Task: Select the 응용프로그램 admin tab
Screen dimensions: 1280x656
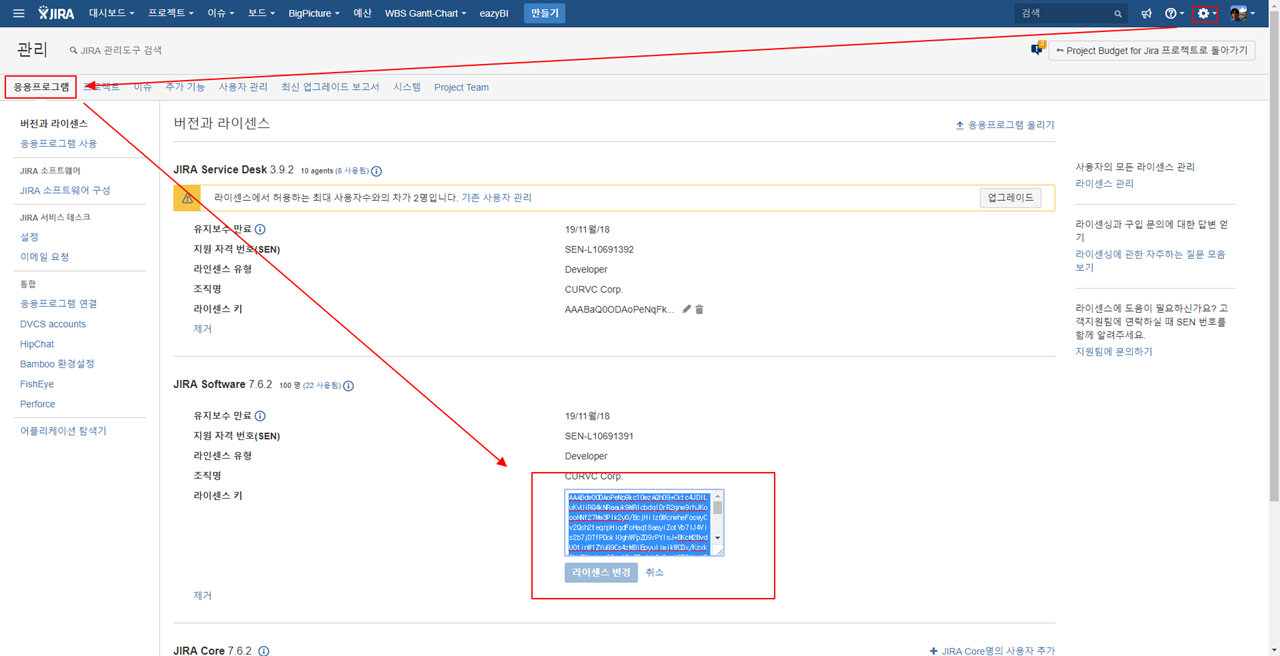Action: [x=42, y=87]
